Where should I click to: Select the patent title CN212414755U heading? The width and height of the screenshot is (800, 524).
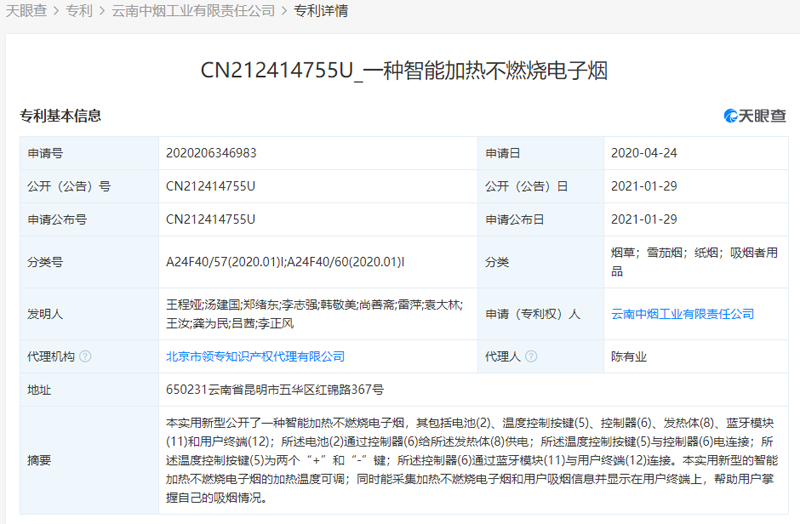pyautogui.click(x=404, y=70)
